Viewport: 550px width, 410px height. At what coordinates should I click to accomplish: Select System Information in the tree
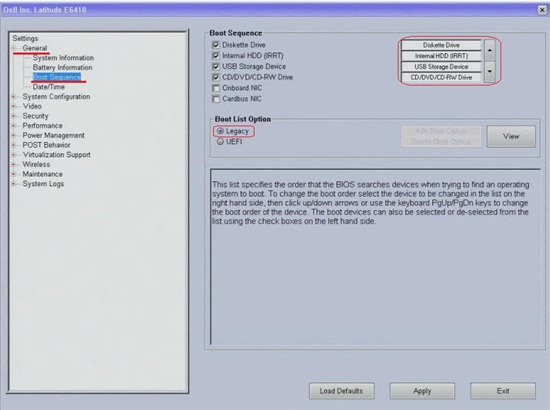click(x=63, y=58)
